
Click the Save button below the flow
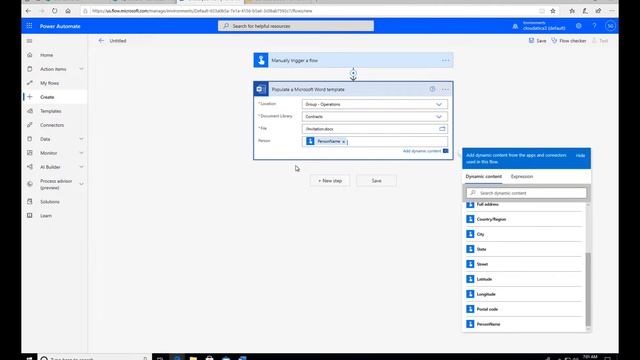(x=376, y=180)
